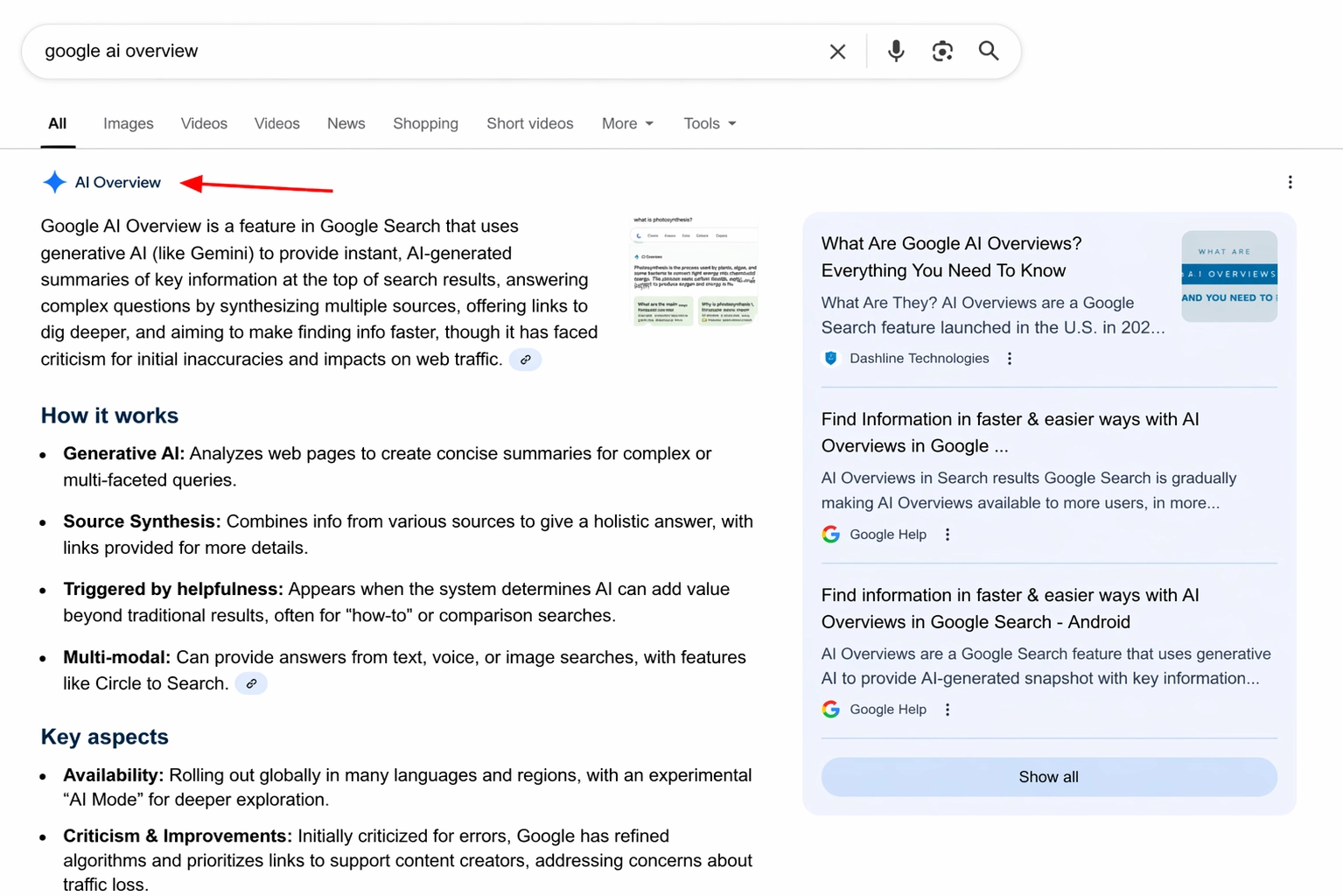Click the photosynthesis screenshot thumbnail
The image size is (1343, 896).
pos(694,271)
